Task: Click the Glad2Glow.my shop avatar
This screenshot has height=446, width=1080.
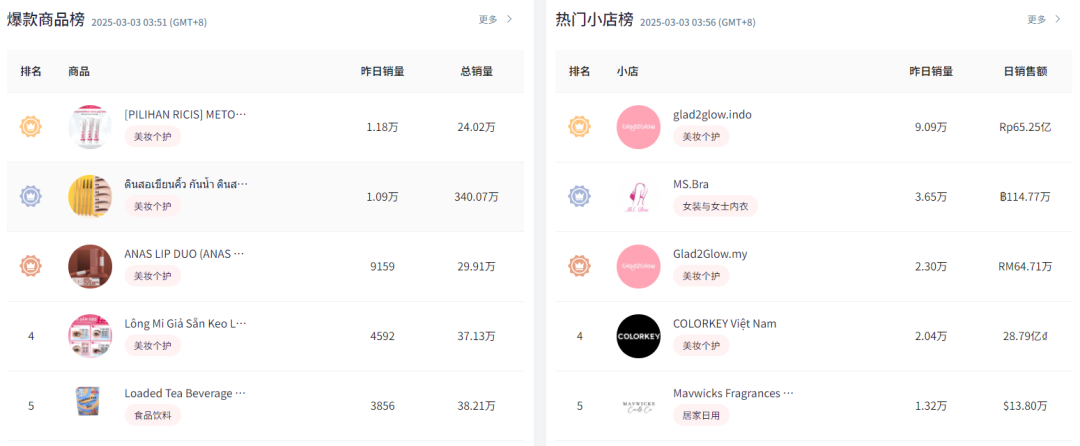Action: (638, 266)
